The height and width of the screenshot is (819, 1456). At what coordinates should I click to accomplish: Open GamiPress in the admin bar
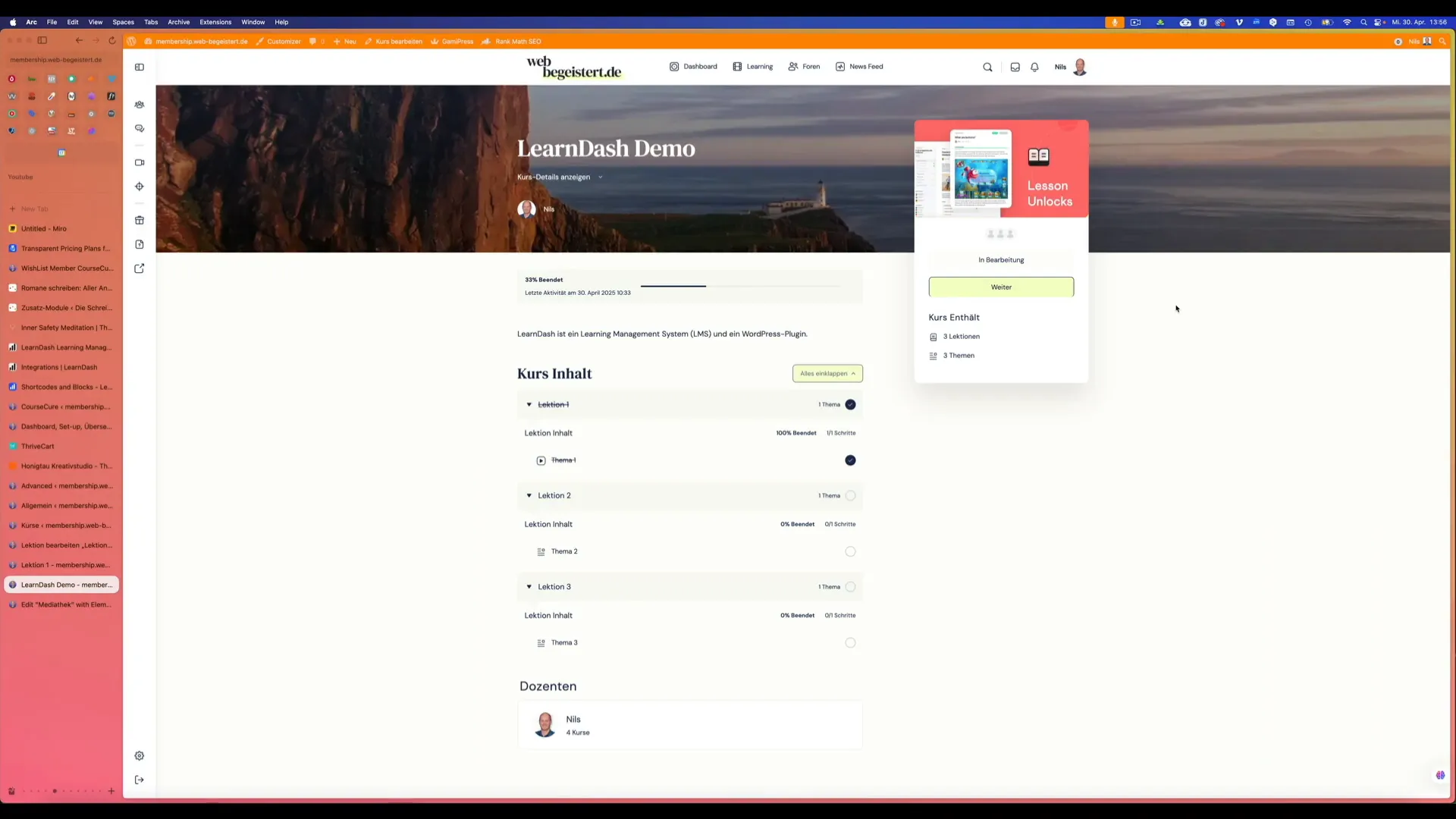[x=452, y=42]
